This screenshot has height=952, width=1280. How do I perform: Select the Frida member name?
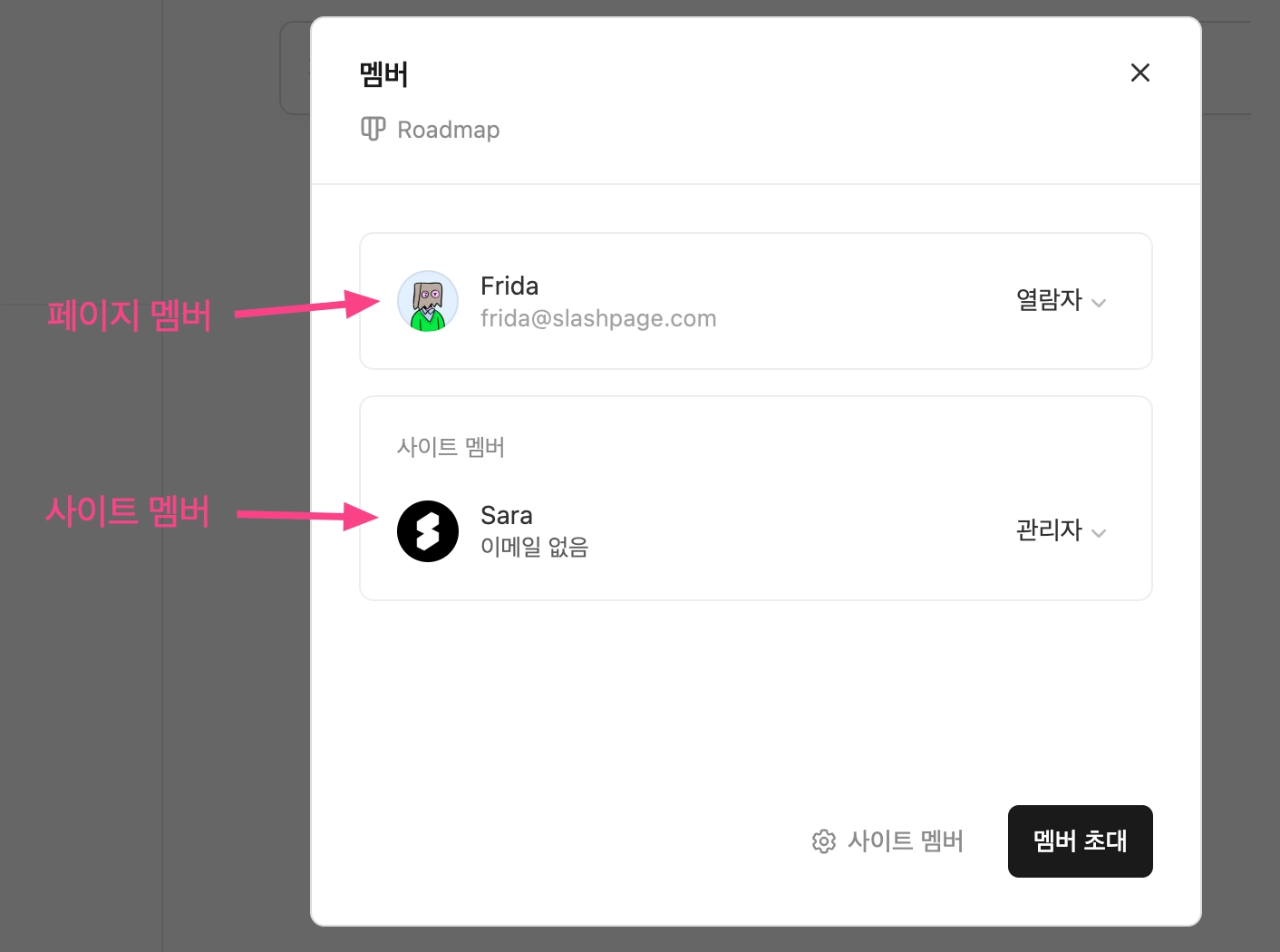509,286
